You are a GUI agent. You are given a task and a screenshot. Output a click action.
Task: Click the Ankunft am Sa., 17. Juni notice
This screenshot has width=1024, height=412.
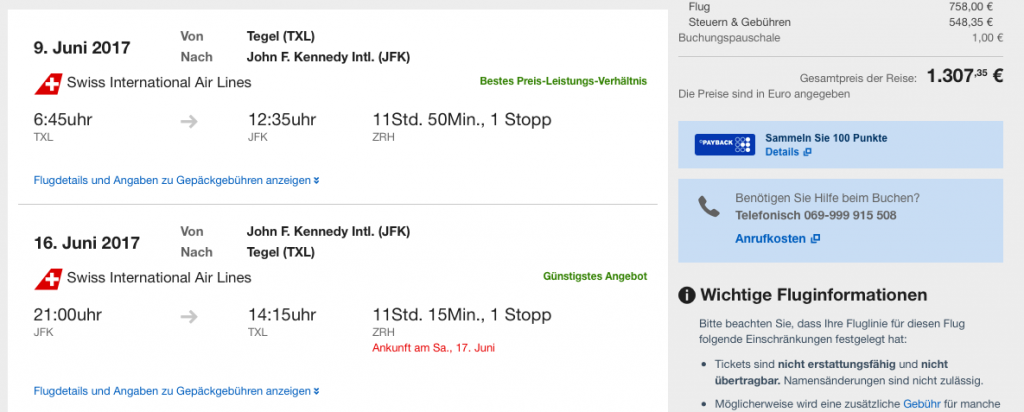(433, 347)
